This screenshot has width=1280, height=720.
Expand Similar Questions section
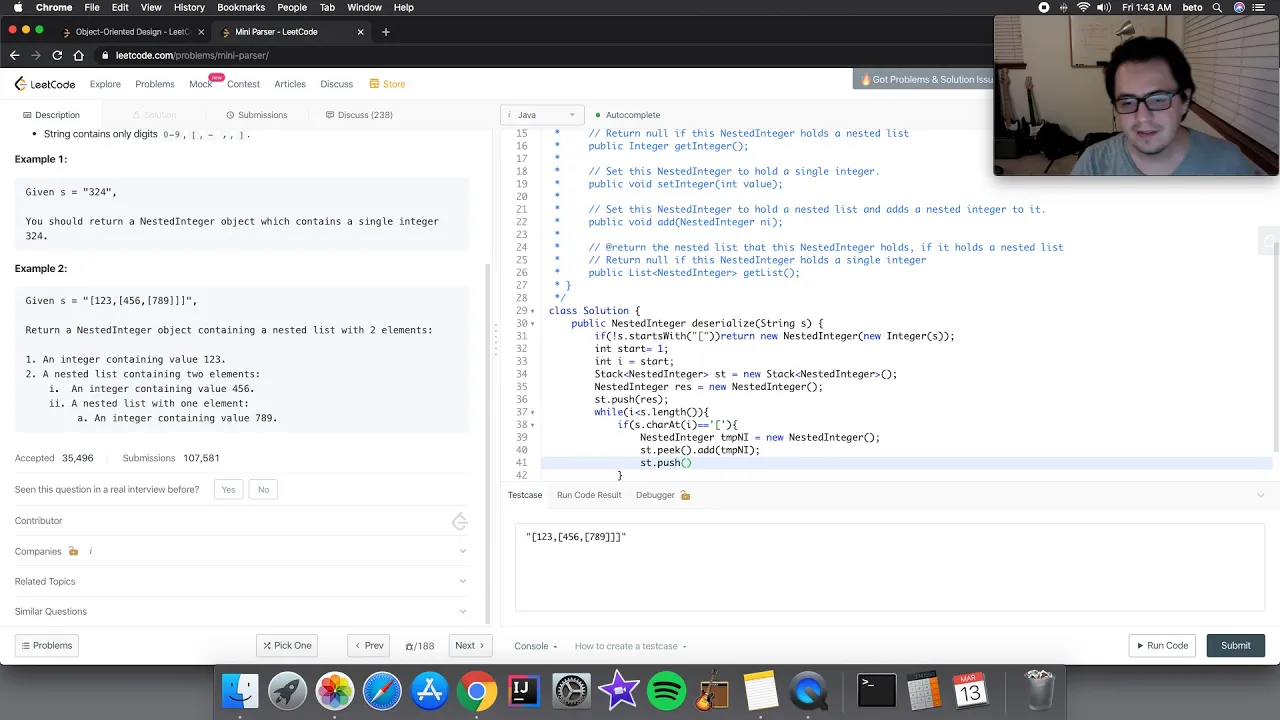click(462, 611)
